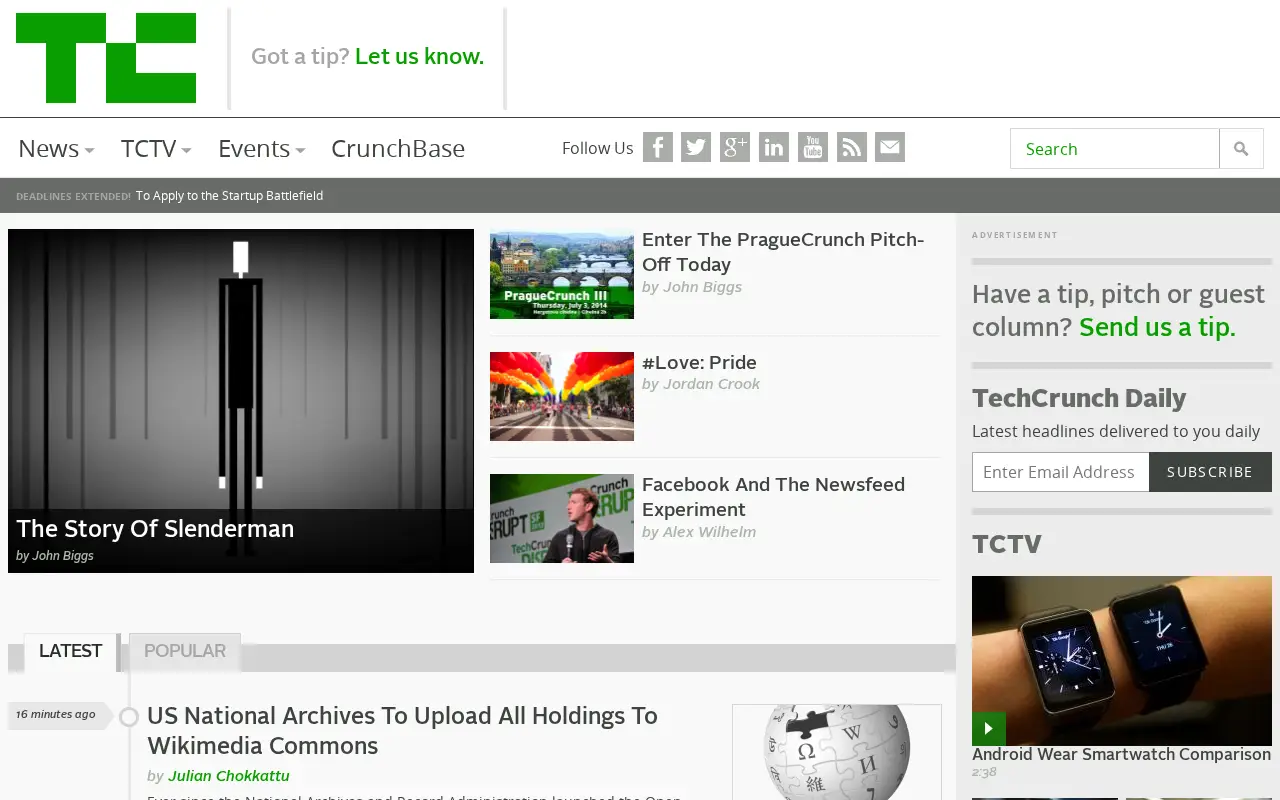Click 'by Alex Wilhelm' byline
Viewport: 1280px width, 800px height.
click(x=699, y=532)
